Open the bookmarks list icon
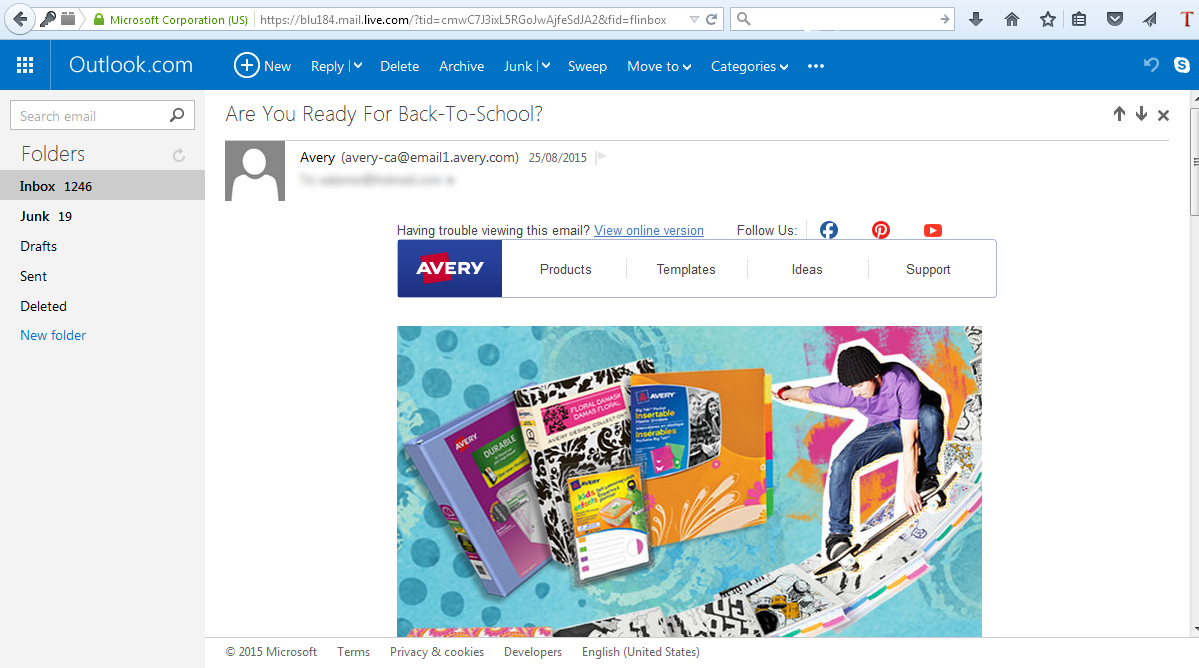This screenshot has height=668, width=1199. pos(1079,19)
